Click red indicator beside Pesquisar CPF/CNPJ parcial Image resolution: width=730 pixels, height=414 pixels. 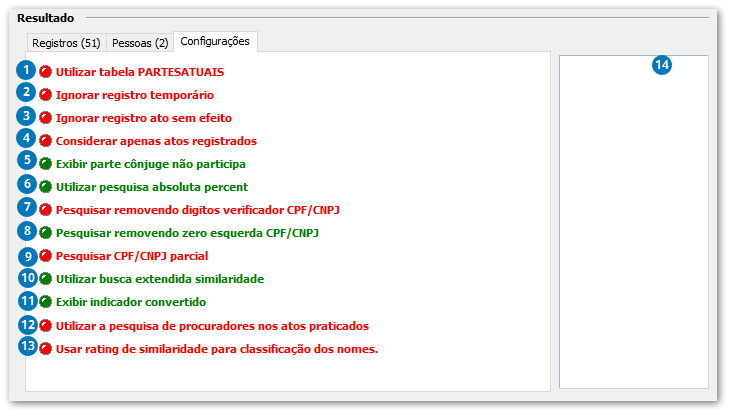pyautogui.click(x=45, y=256)
